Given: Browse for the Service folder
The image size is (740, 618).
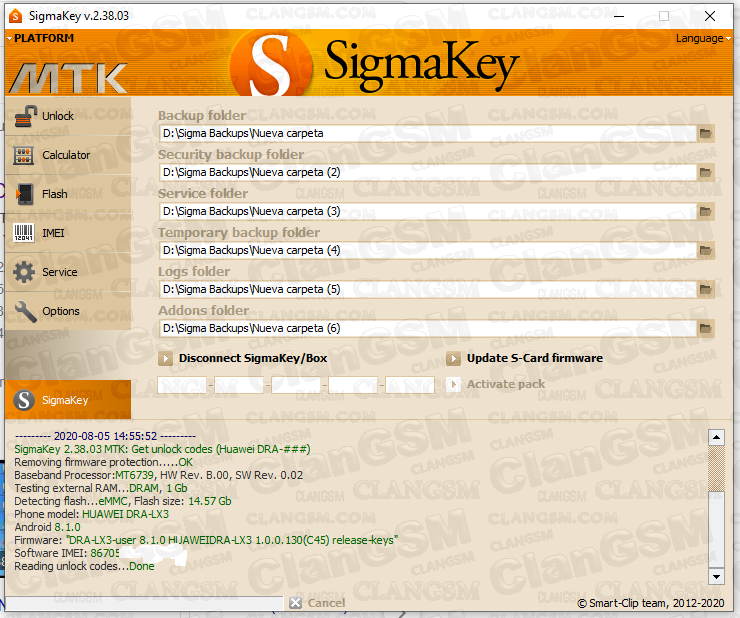Looking at the screenshot, I should coord(706,212).
